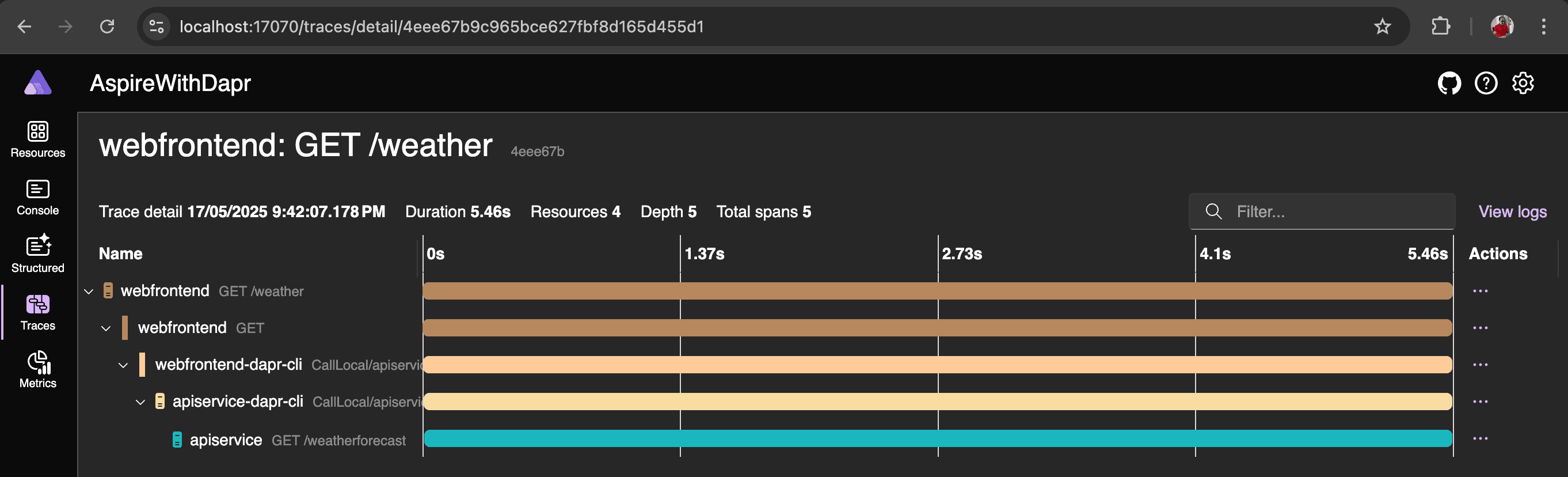This screenshot has width=1568, height=477.
Task: Open the GitHub repository icon
Action: (1449, 83)
